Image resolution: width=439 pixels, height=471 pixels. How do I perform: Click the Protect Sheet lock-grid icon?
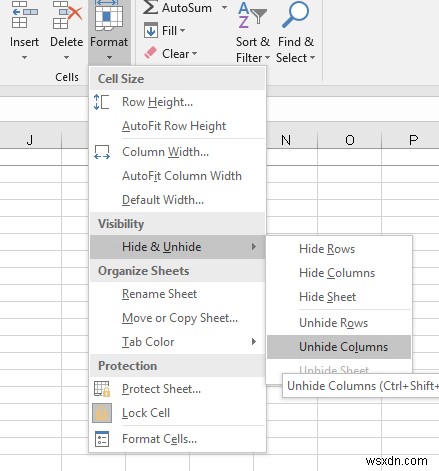102,389
